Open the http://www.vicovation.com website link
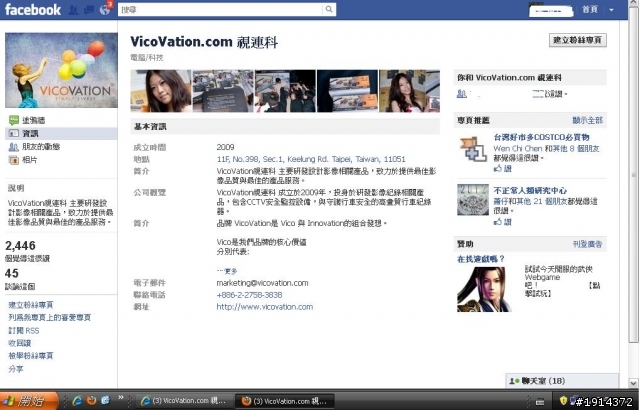The image size is (640, 410). (x=264, y=307)
